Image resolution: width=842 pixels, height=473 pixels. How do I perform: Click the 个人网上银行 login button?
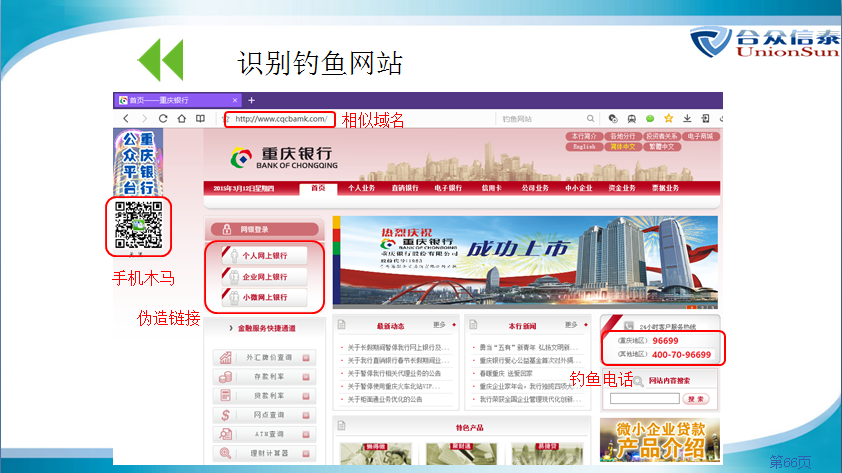tap(264, 256)
